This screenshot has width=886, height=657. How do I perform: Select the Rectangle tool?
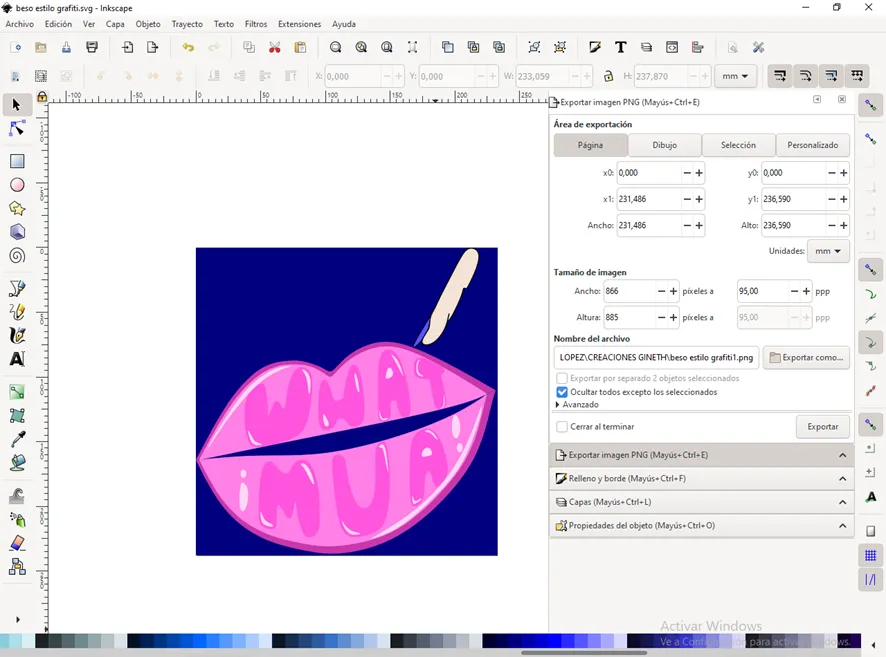click(17, 162)
